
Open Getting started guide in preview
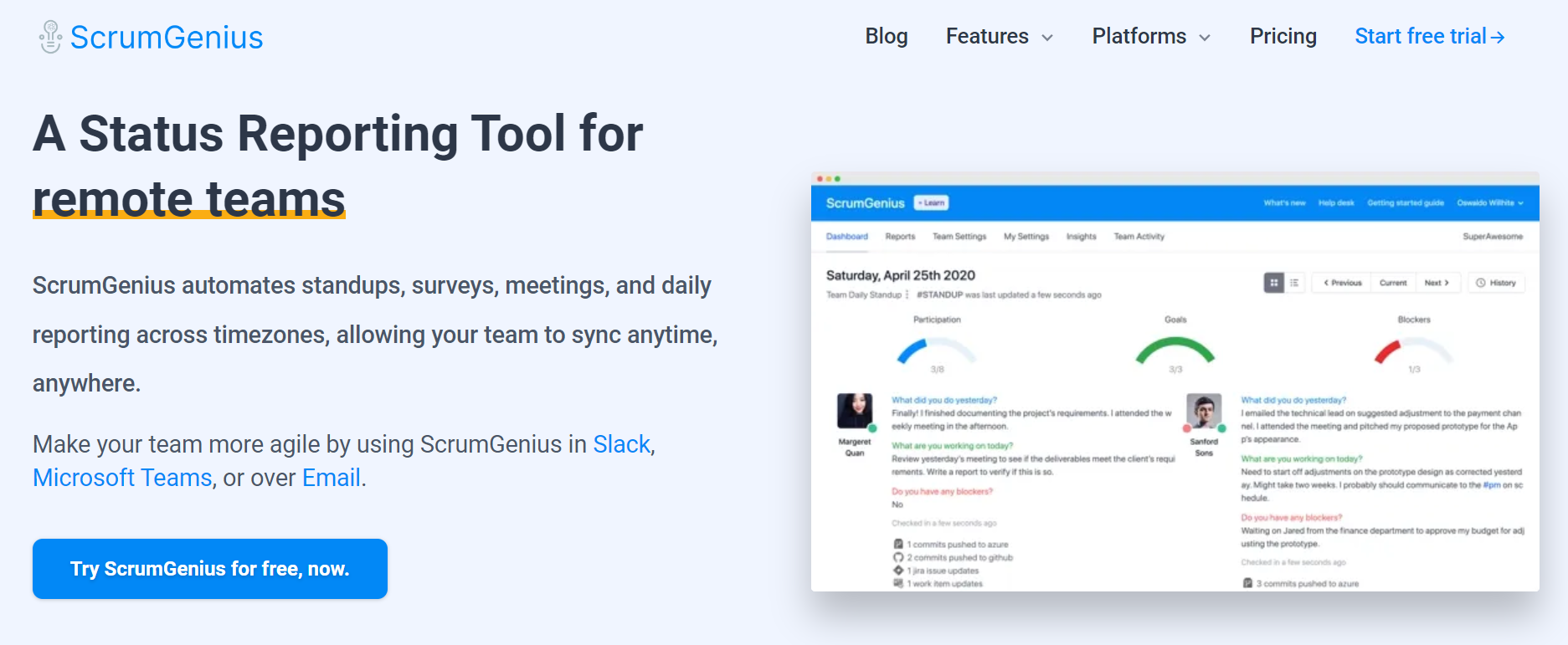pos(1406,202)
